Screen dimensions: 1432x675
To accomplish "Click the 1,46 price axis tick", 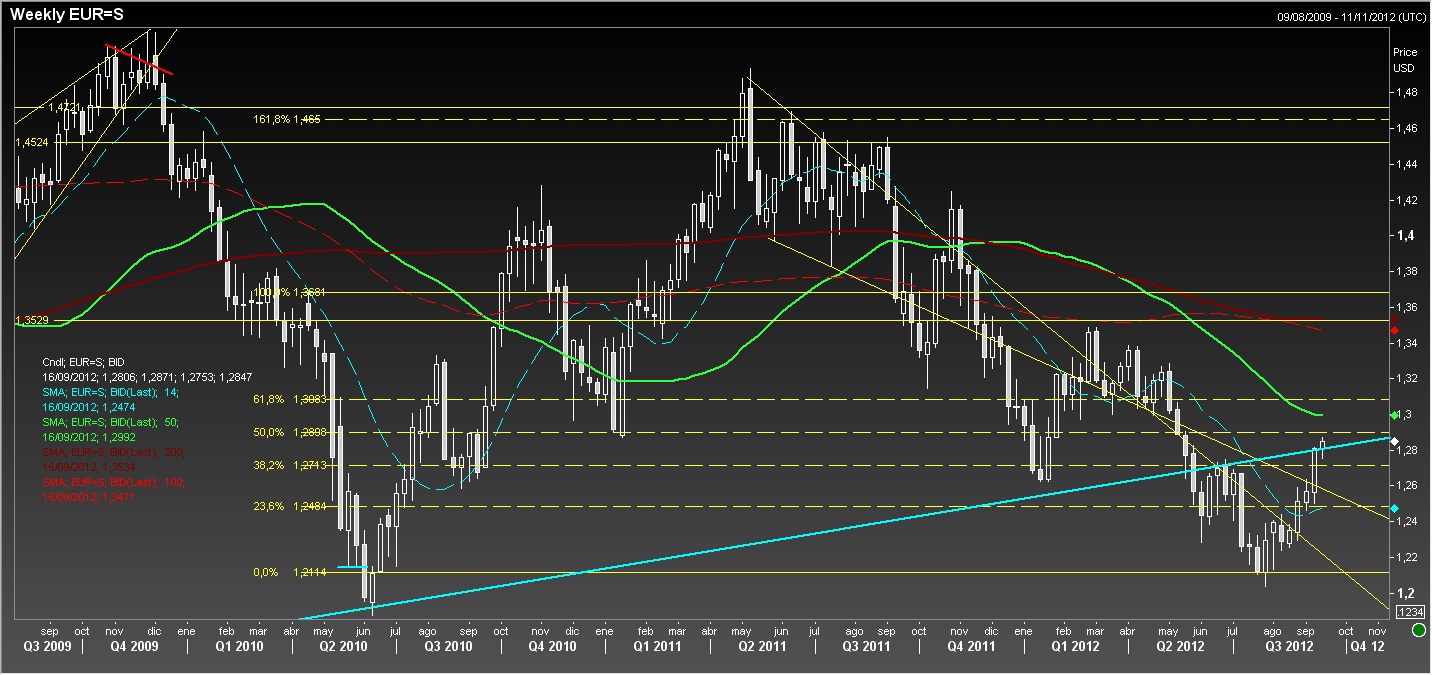I will pyautogui.click(x=1406, y=128).
